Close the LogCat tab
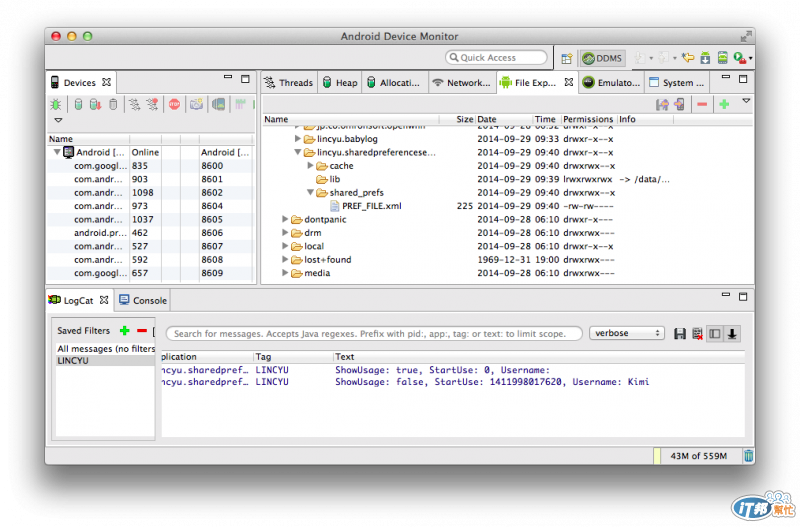800x527 pixels. click(104, 300)
